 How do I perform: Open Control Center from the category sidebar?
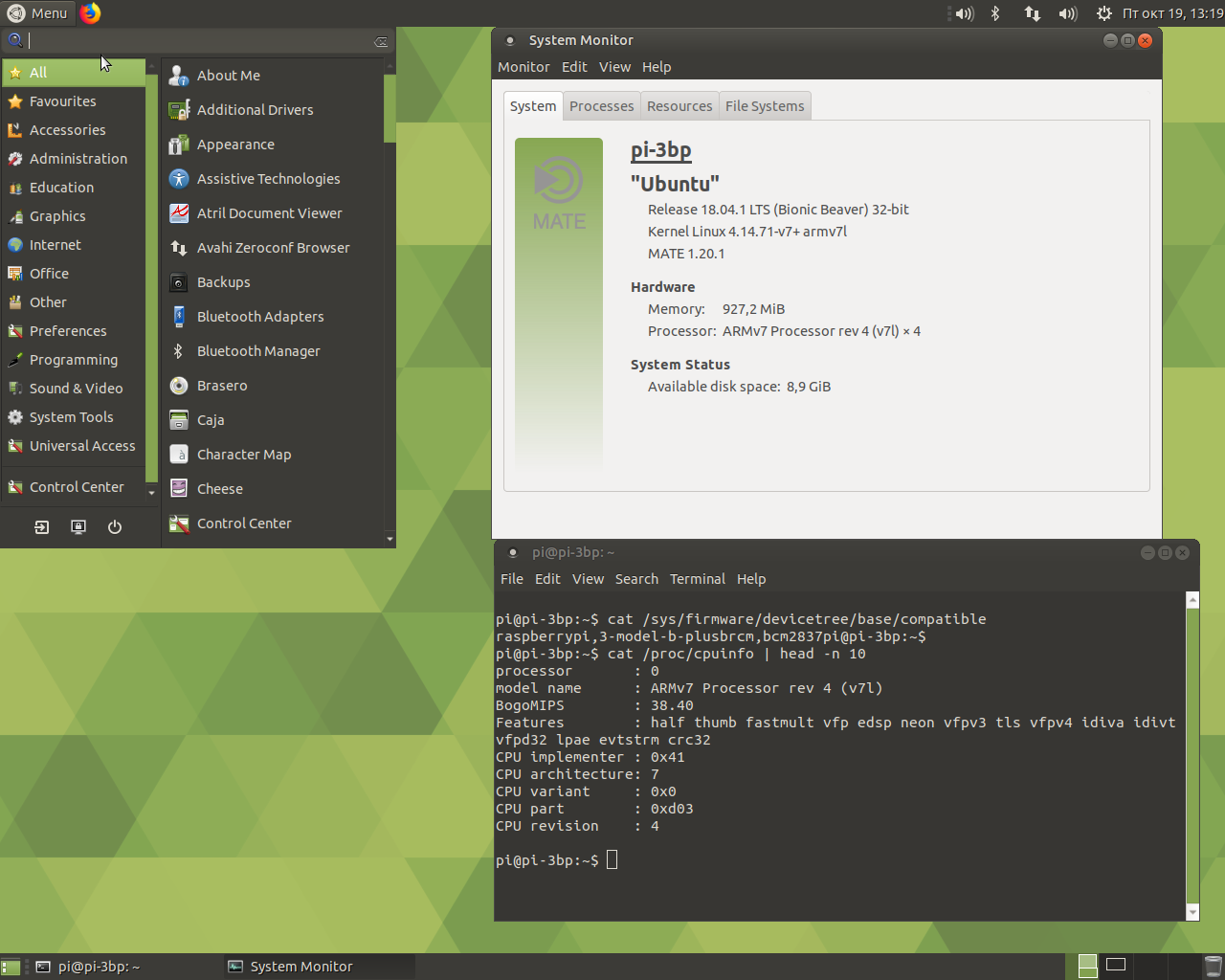(74, 487)
